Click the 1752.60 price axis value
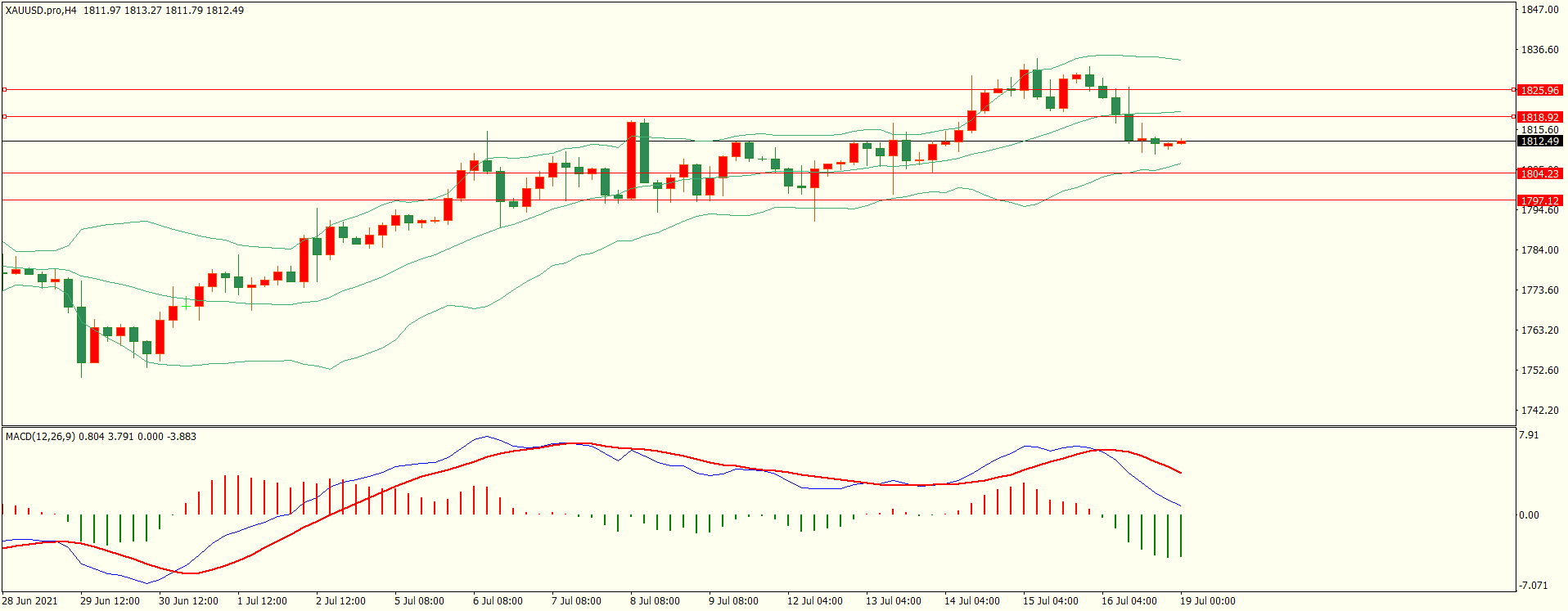 tap(1539, 371)
